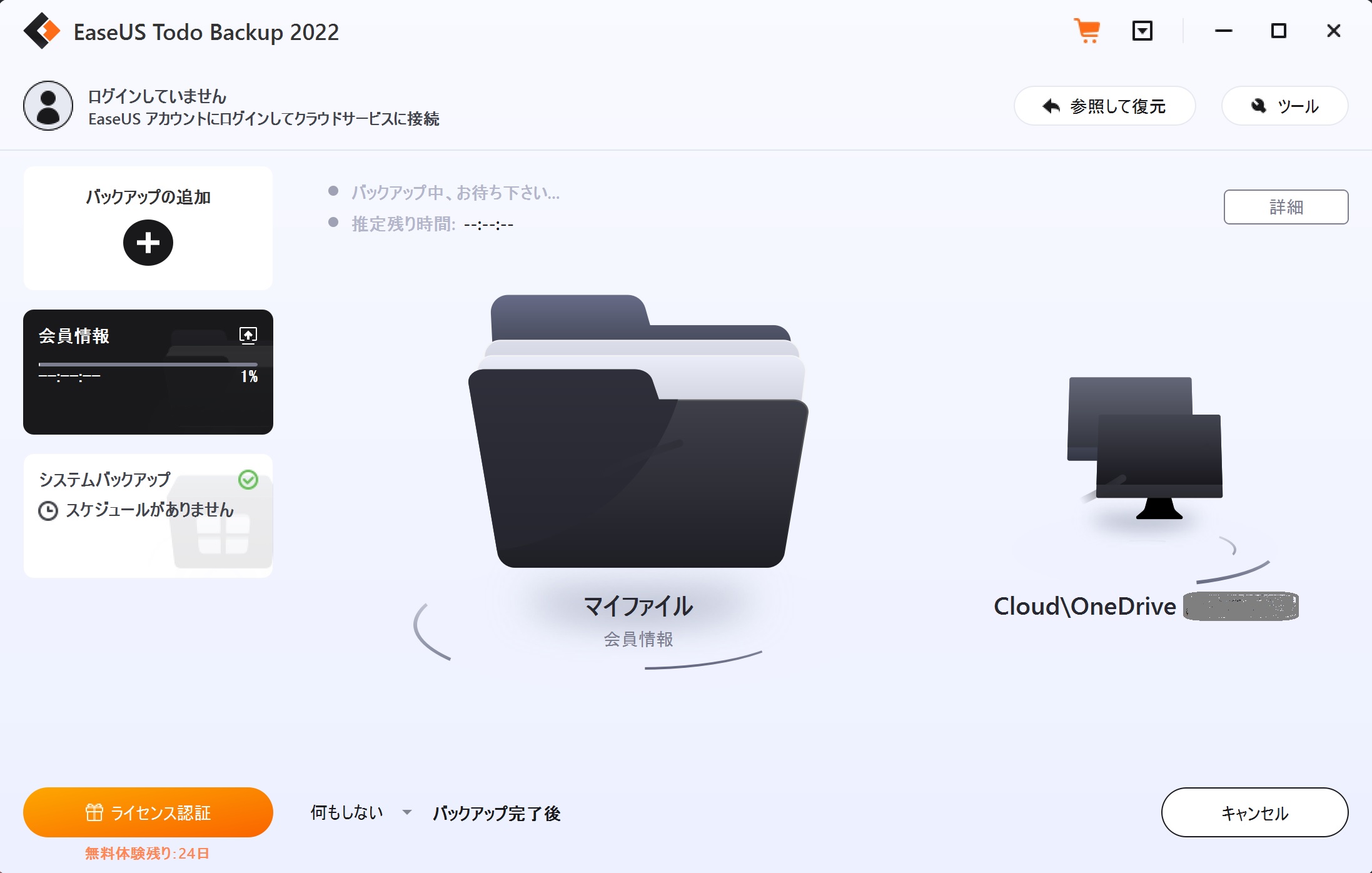Click the clock schedule icon
1372x873 pixels.
pos(48,511)
